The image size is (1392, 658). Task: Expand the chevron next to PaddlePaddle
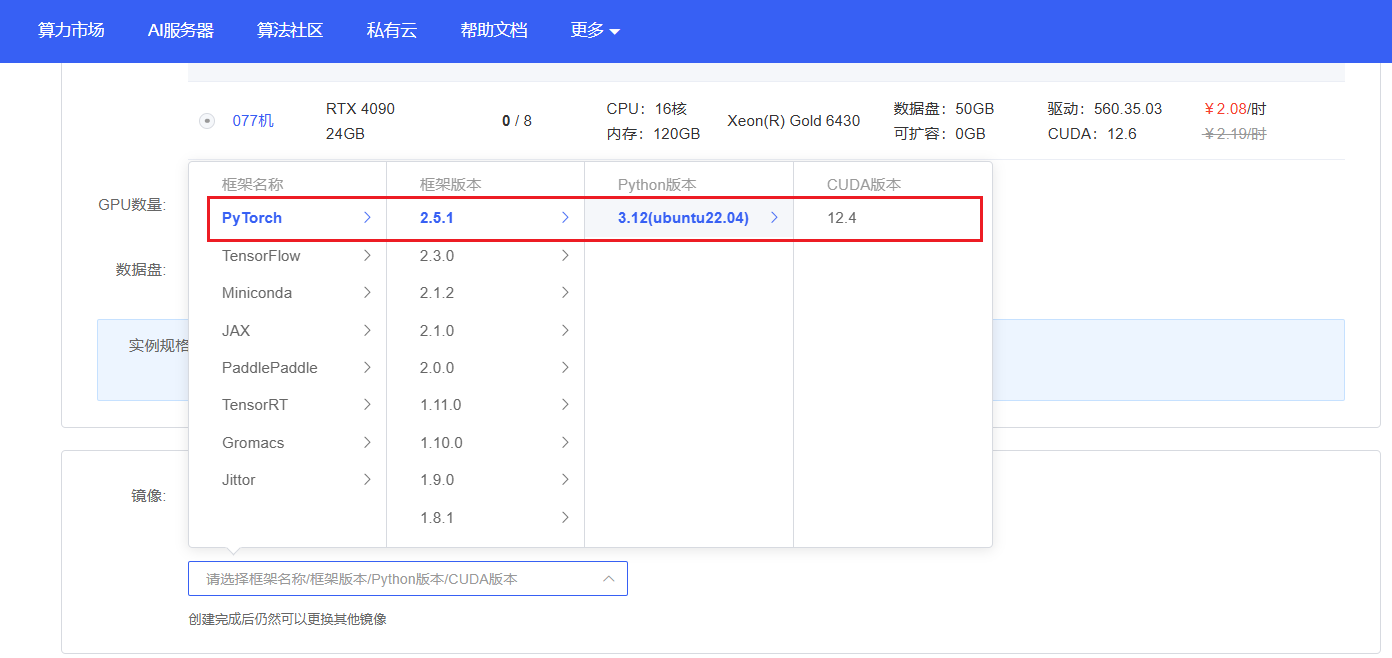(x=367, y=368)
